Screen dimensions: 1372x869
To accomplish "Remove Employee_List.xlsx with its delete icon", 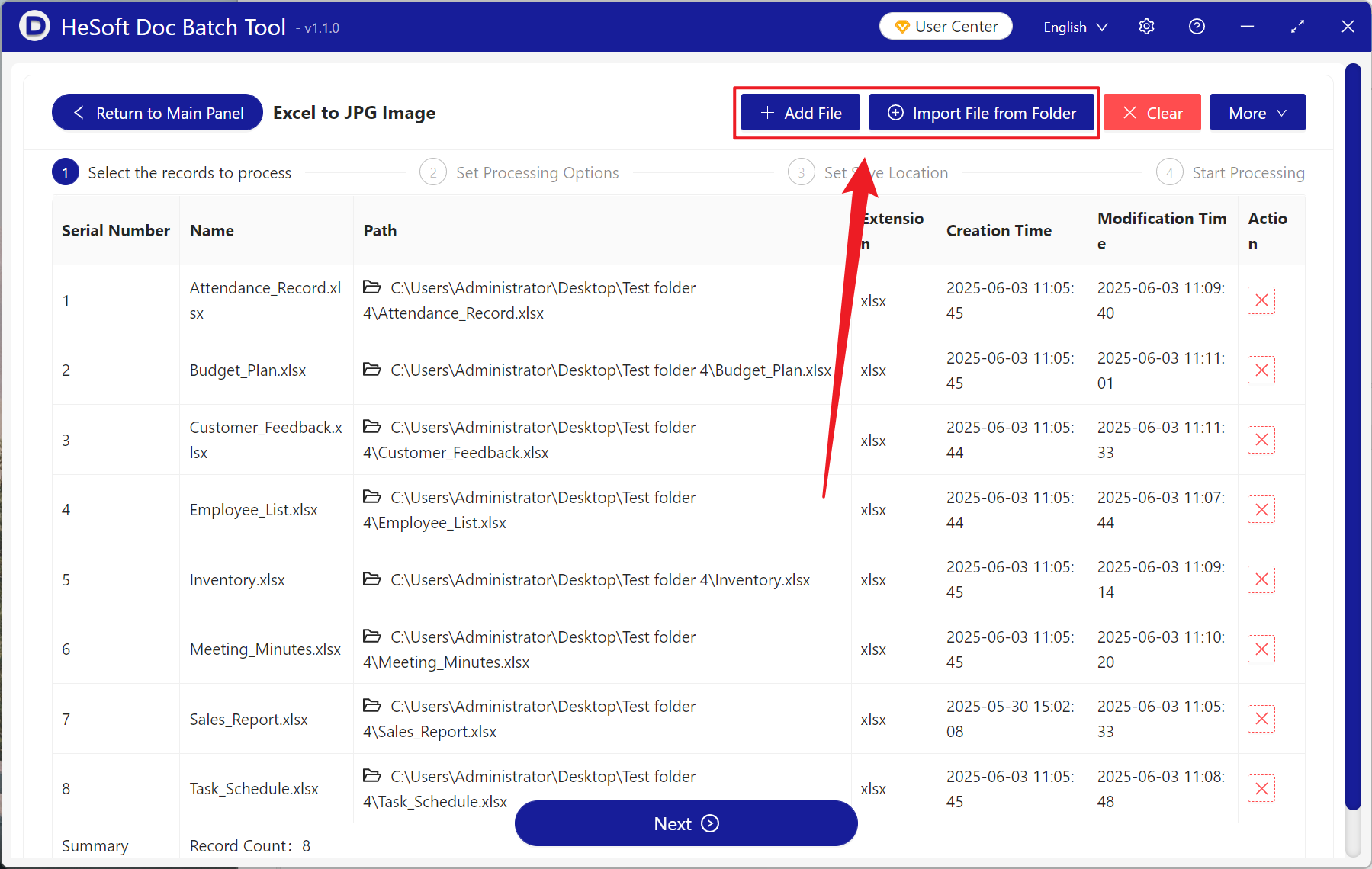I will coord(1261,510).
